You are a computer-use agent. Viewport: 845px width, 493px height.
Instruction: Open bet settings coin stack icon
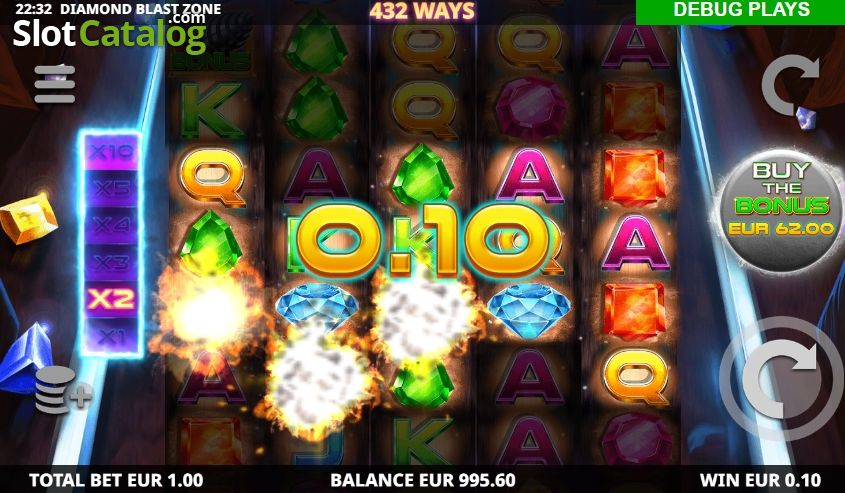[62, 390]
